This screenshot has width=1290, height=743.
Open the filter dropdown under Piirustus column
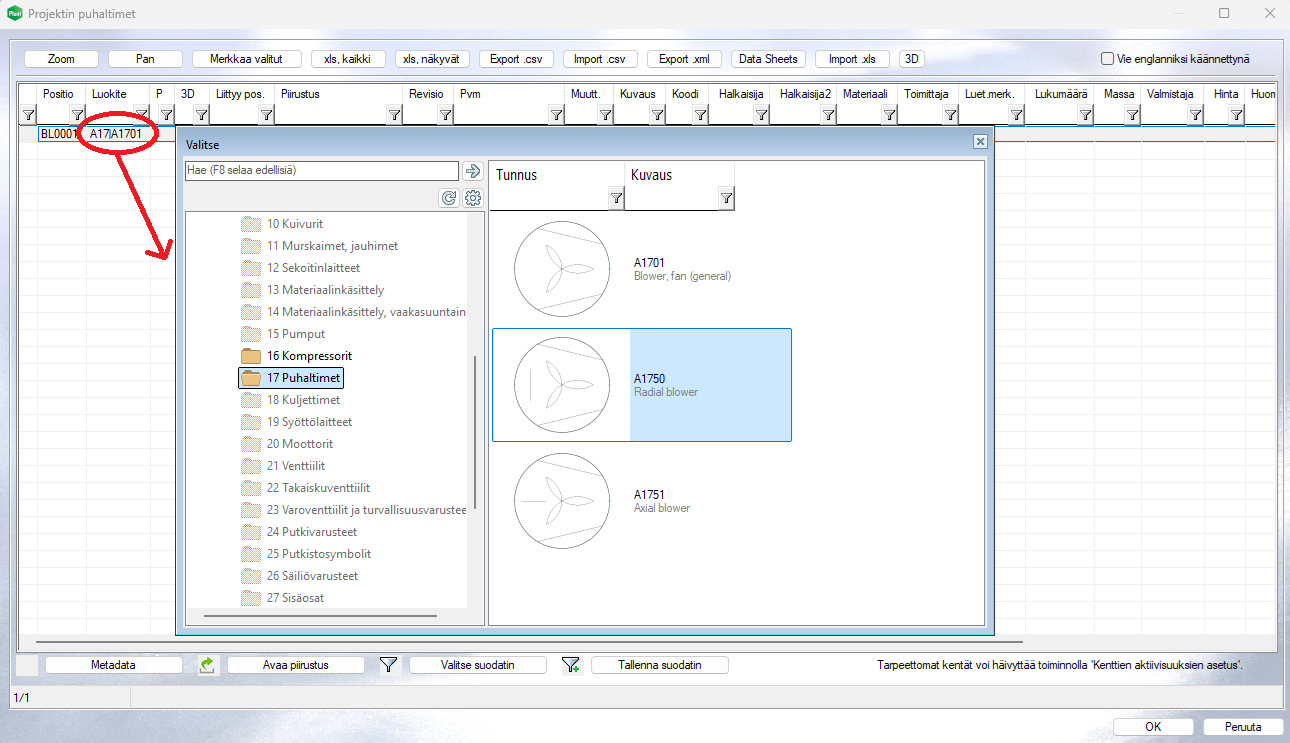(x=394, y=115)
